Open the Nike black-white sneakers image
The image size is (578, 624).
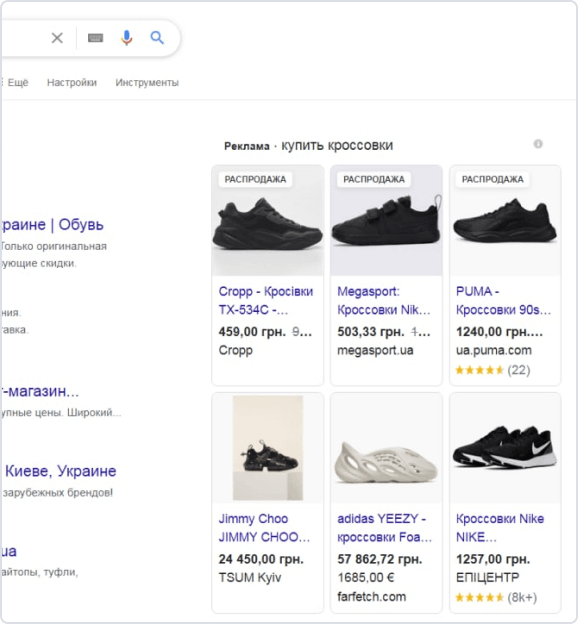click(x=505, y=448)
